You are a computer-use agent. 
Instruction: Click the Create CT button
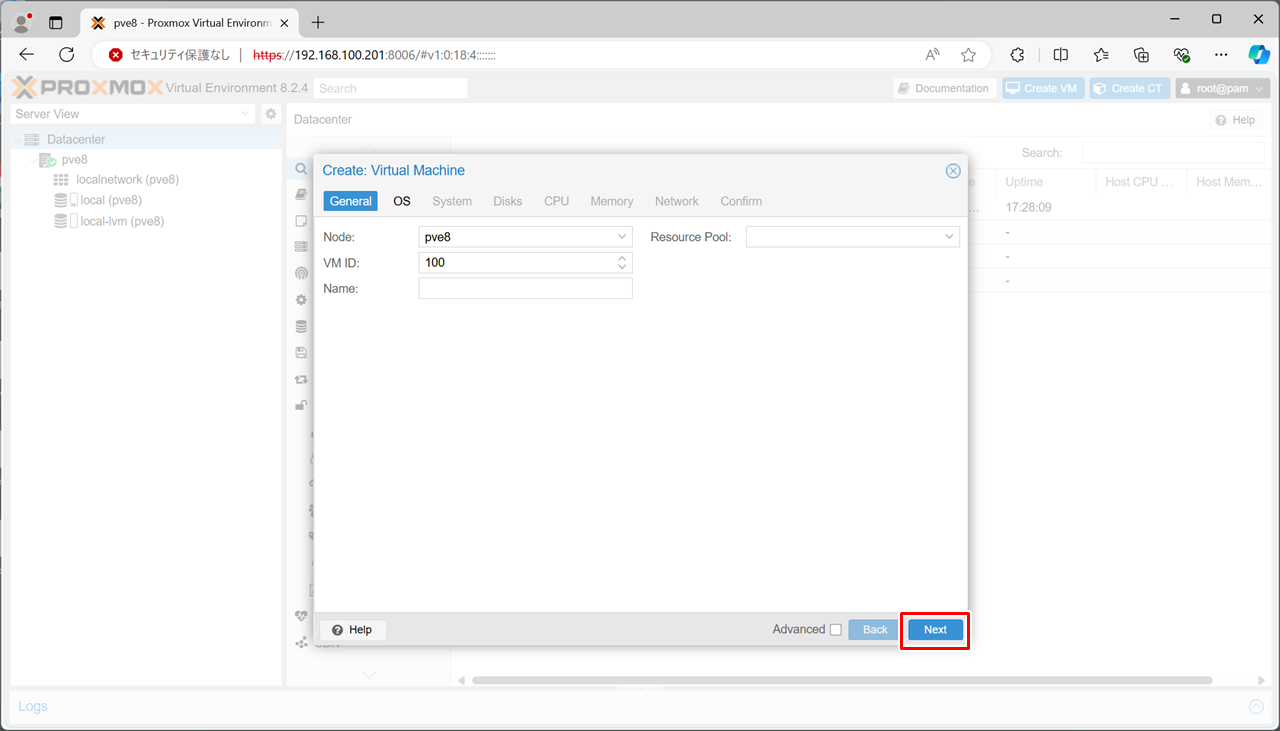(1129, 88)
